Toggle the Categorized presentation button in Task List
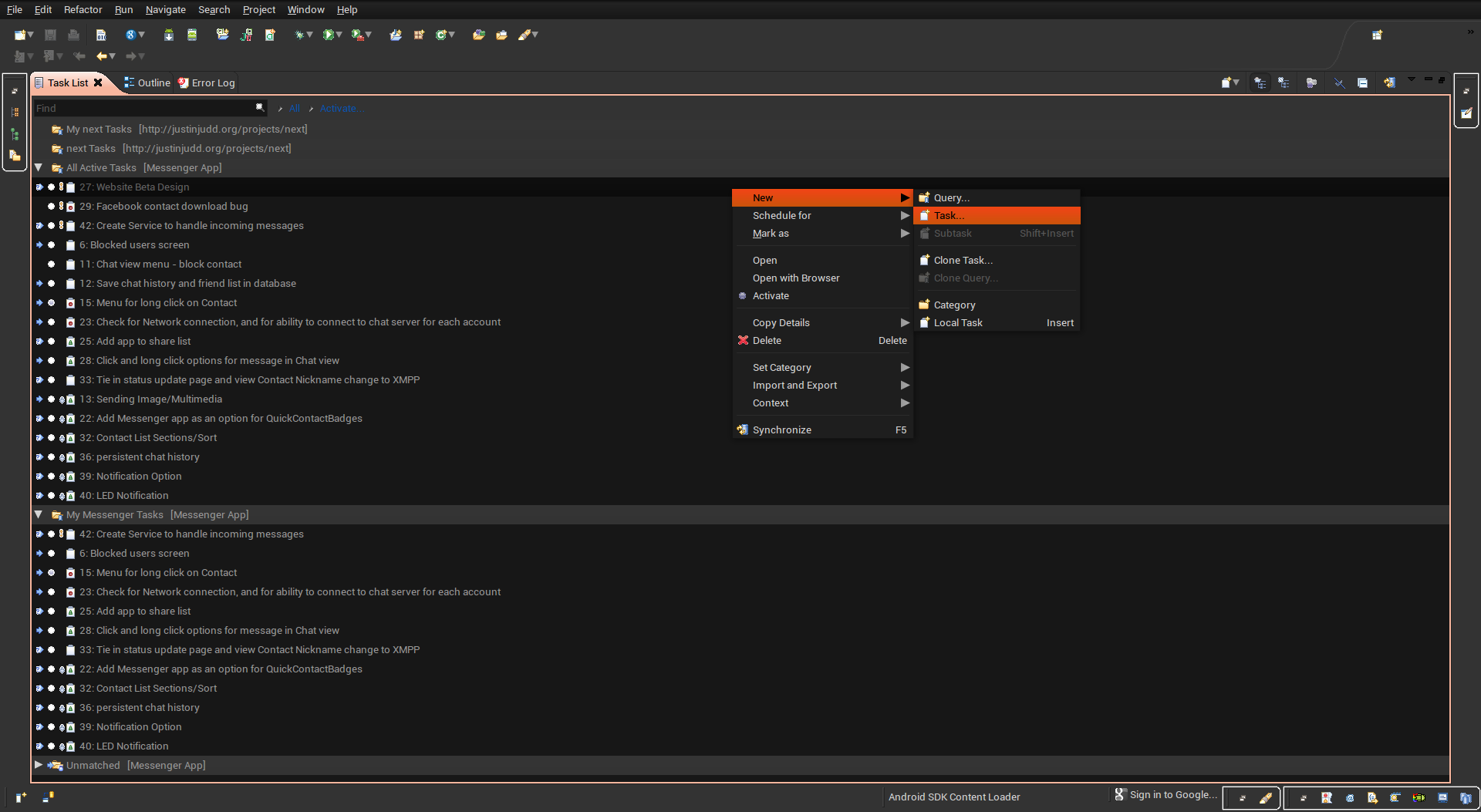The image size is (1481, 812). point(1260,83)
